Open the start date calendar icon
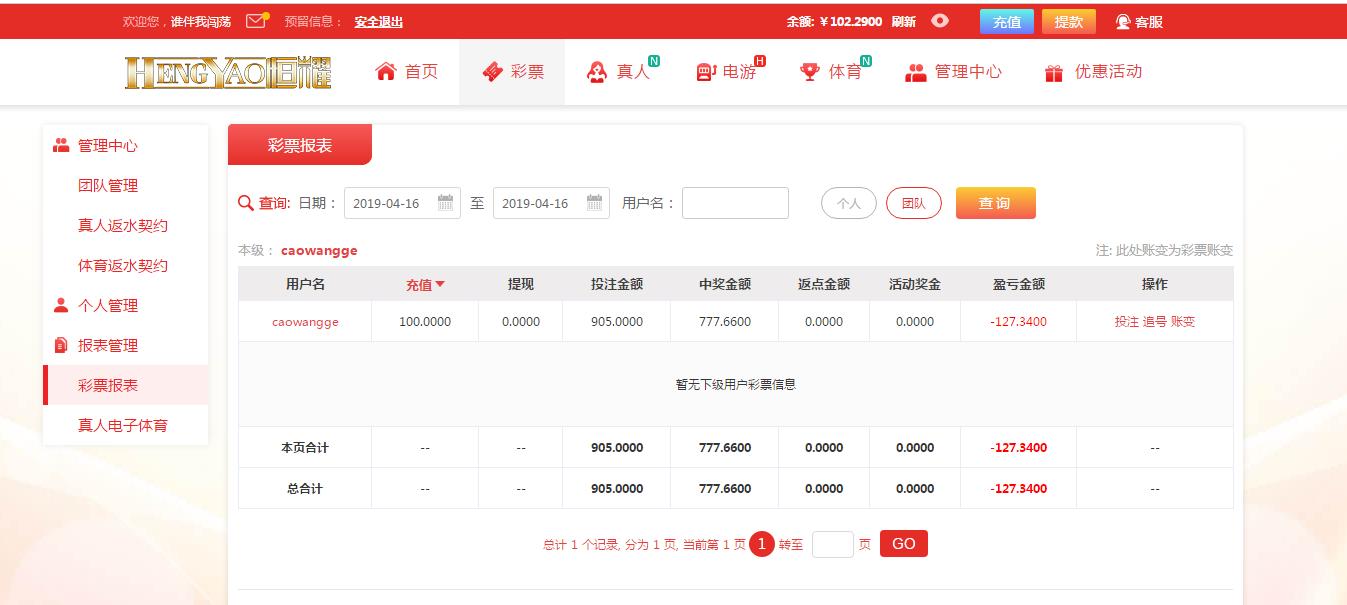The image size is (1347, 605). pyautogui.click(x=446, y=203)
